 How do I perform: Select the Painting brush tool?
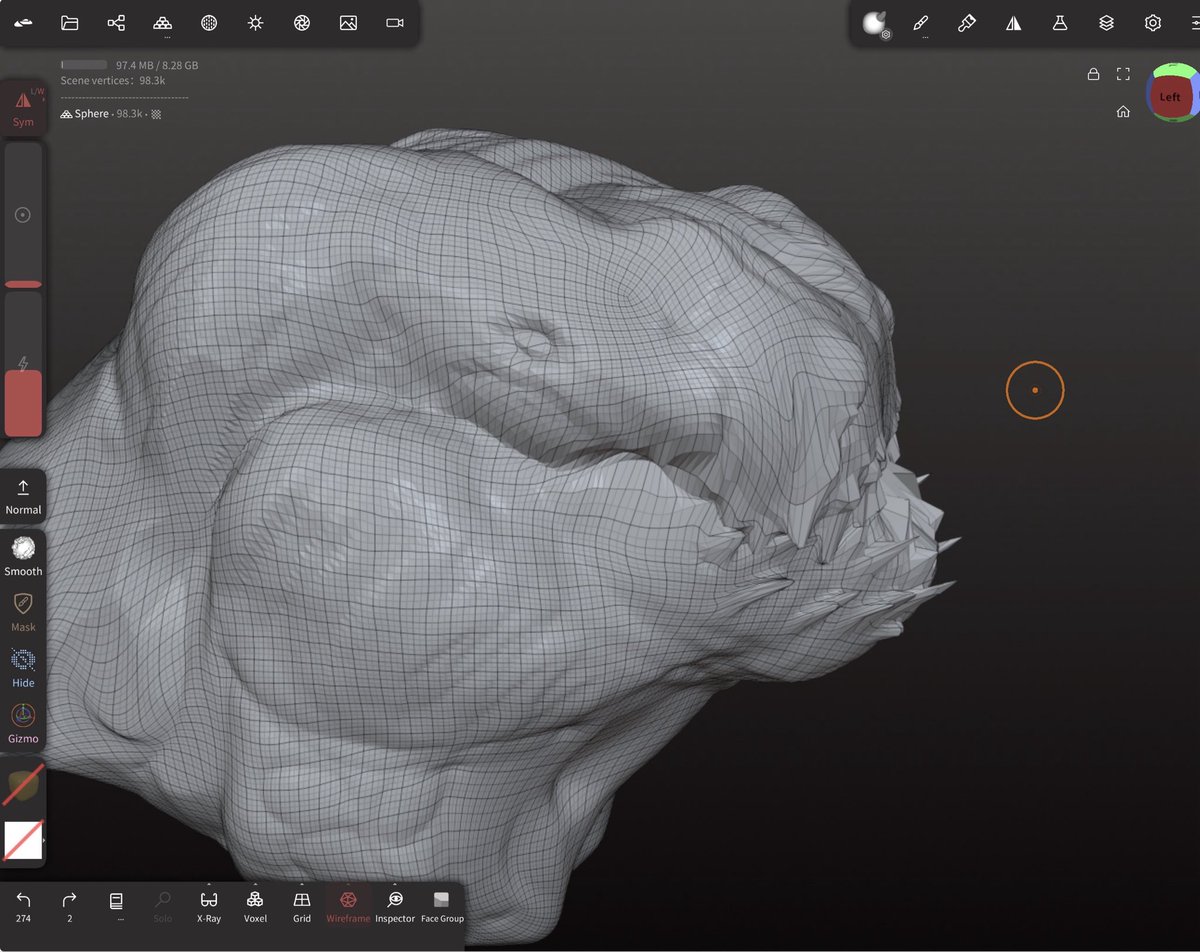click(966, 22)
